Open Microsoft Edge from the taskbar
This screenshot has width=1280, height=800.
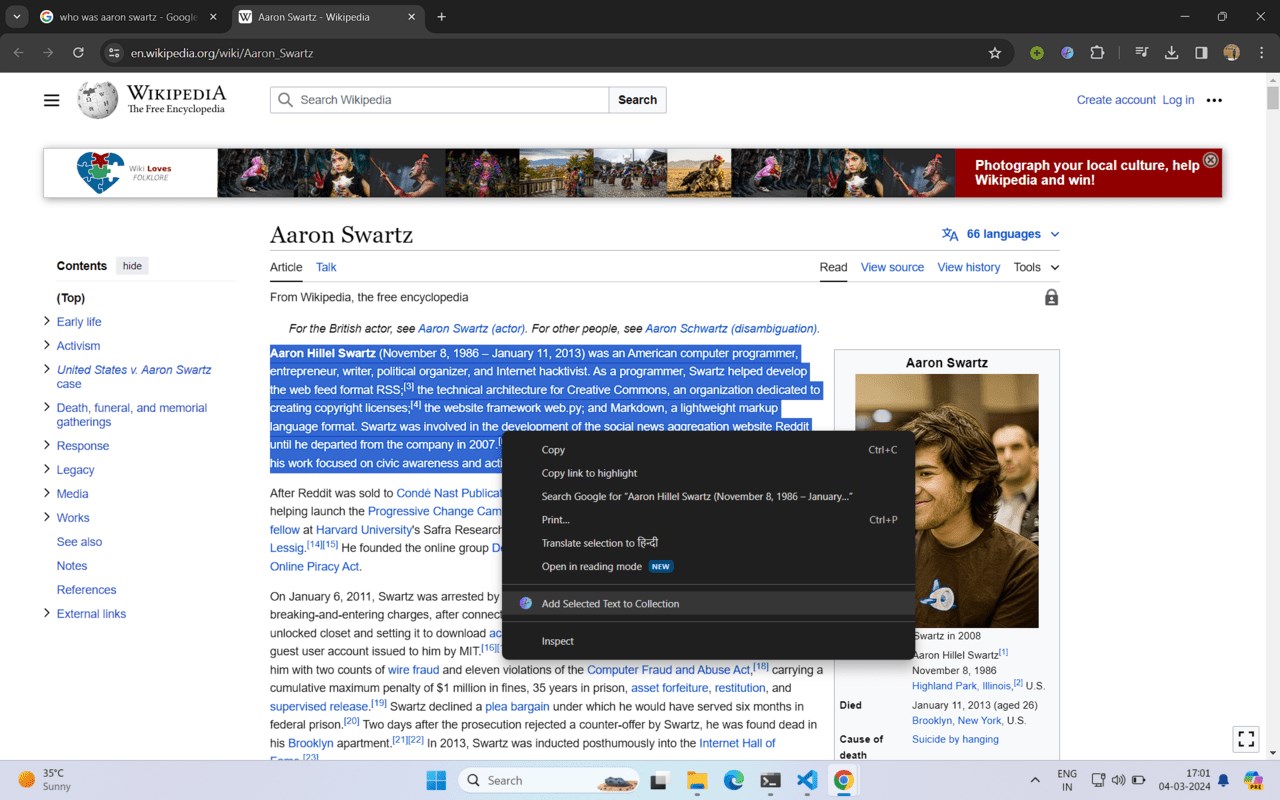click(734, 780)
